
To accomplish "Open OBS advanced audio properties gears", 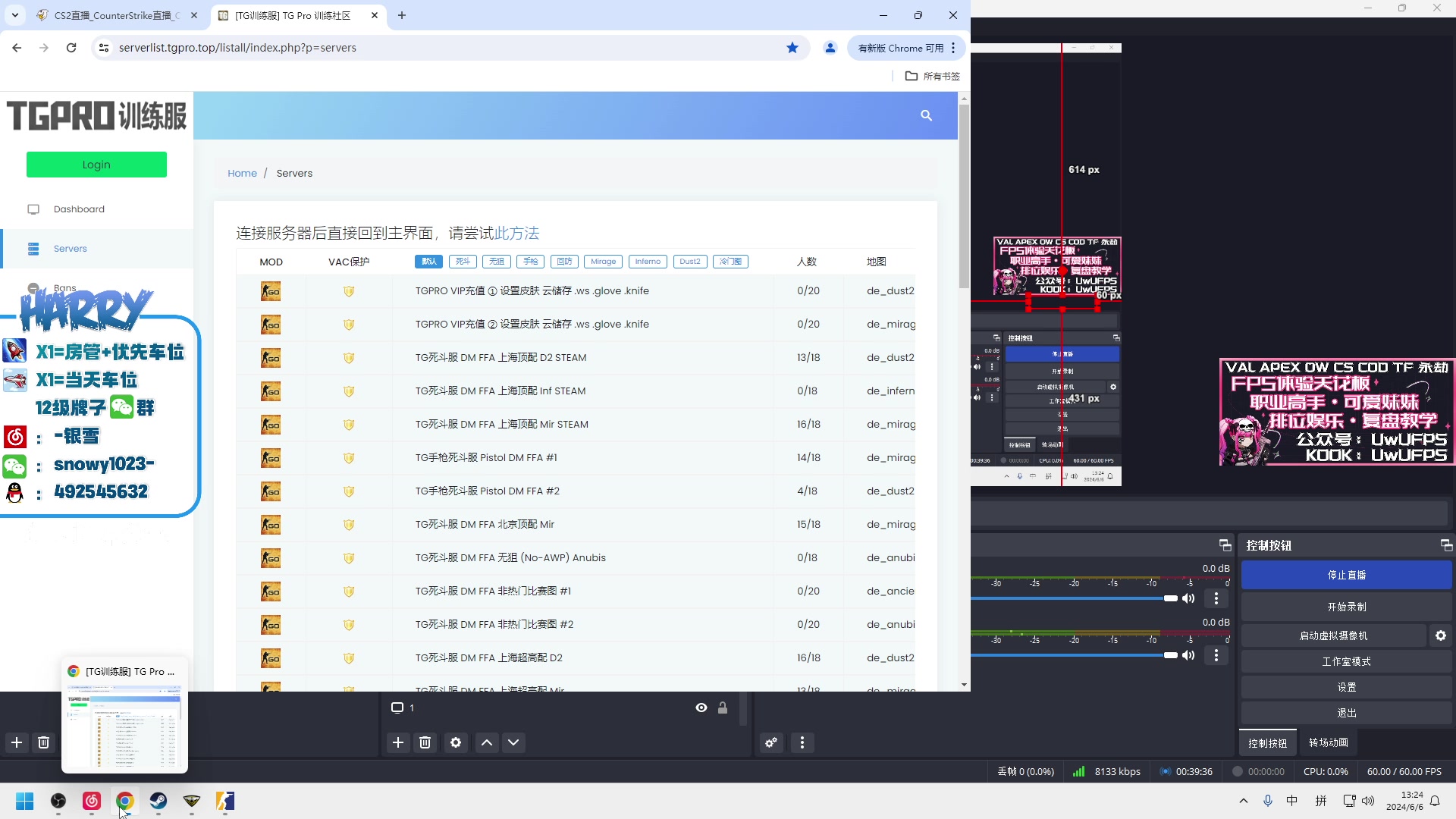I will (771, 742).
